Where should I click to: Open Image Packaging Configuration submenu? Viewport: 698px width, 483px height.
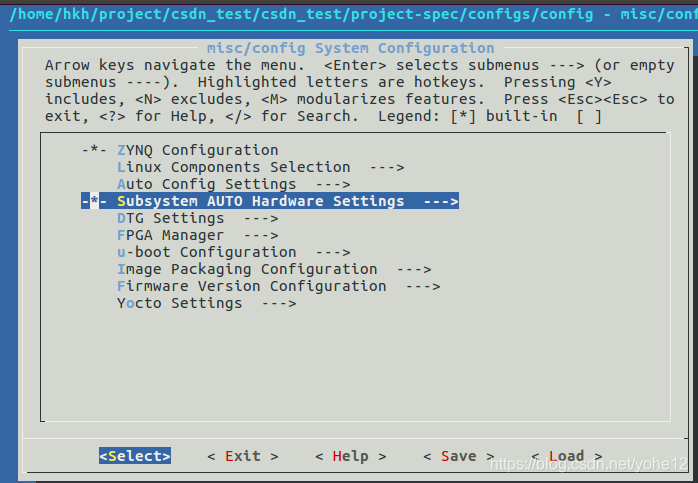[x=274, y=269]
